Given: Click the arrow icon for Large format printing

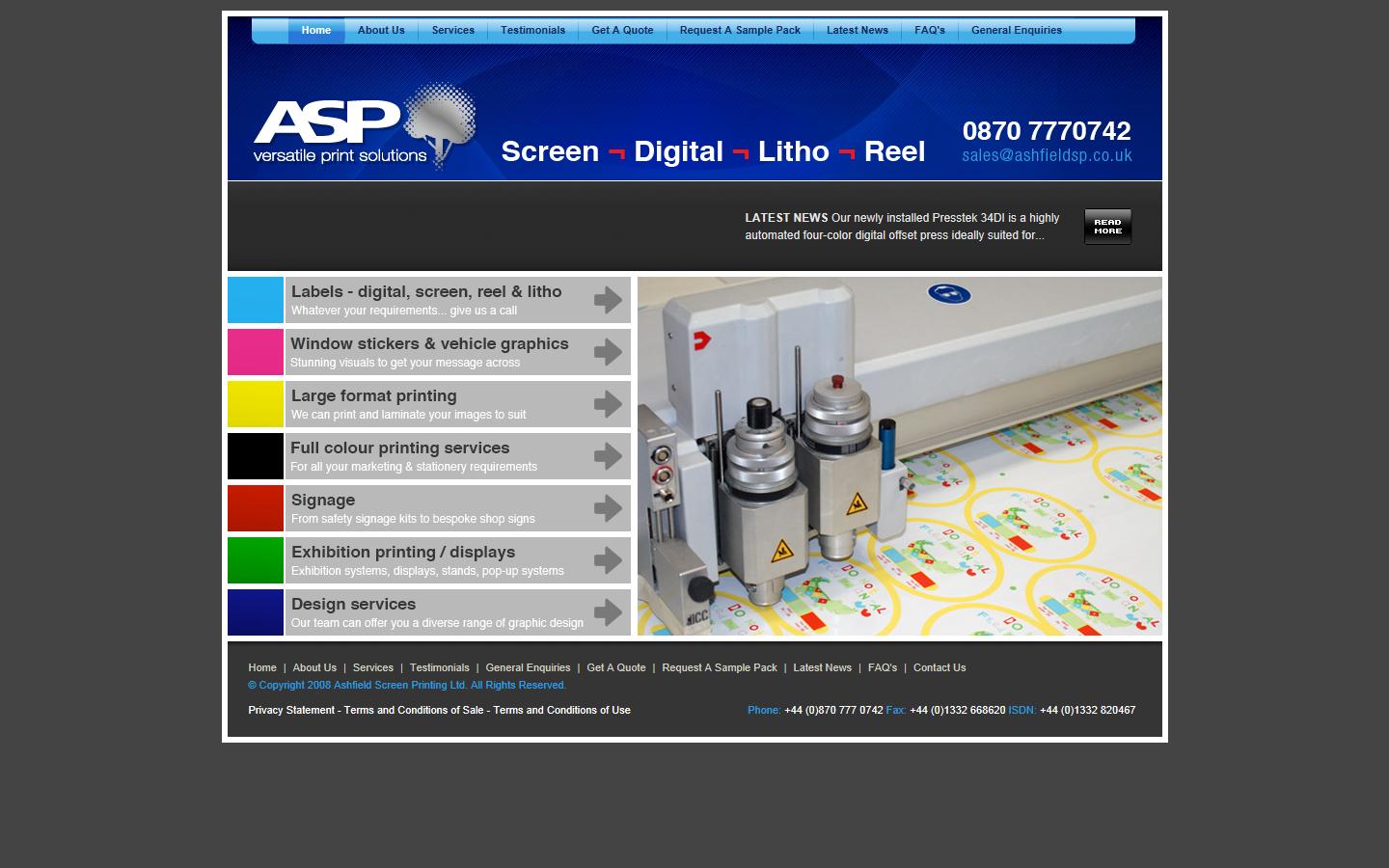Looking at the screenshot, I should click(607, 404).
